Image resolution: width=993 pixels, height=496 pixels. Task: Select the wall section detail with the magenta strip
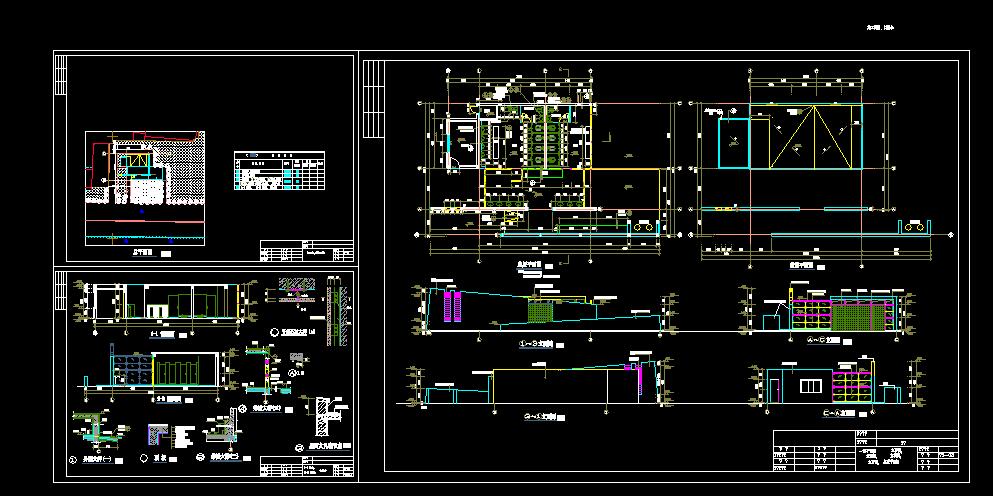tap(266, 374)
